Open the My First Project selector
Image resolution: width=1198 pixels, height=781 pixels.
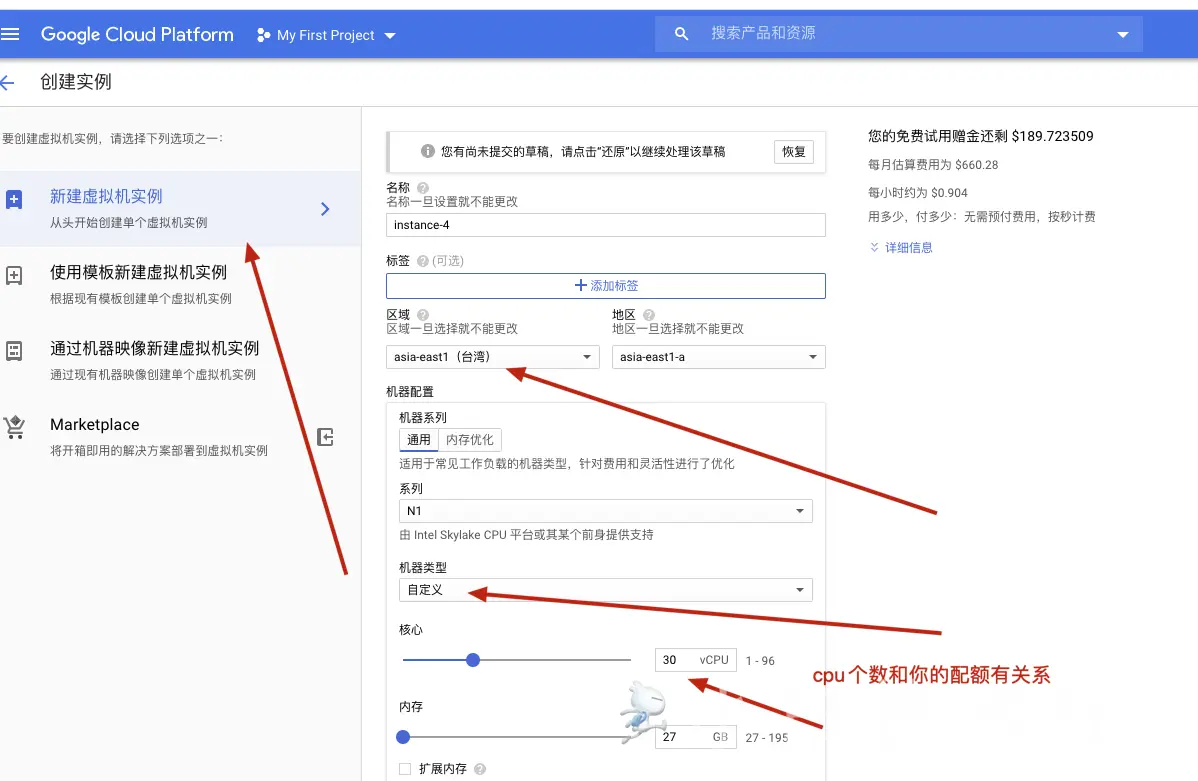(x=326, y=35)
